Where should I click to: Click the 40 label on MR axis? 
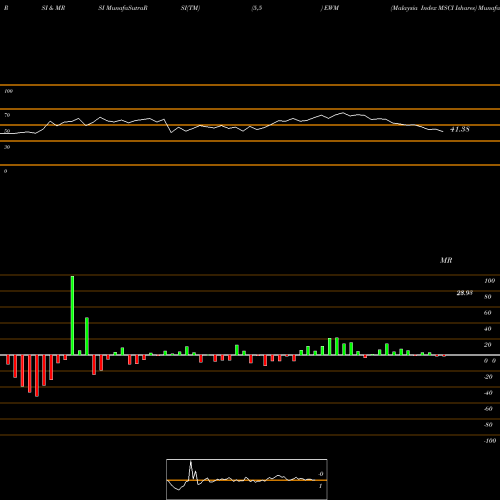click(x=488, y=329)
